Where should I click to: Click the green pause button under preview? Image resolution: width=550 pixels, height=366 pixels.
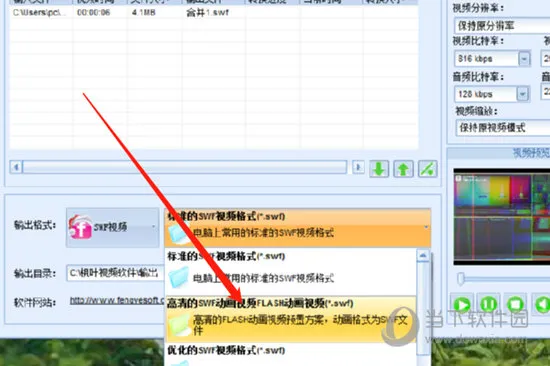click(489, 304)
